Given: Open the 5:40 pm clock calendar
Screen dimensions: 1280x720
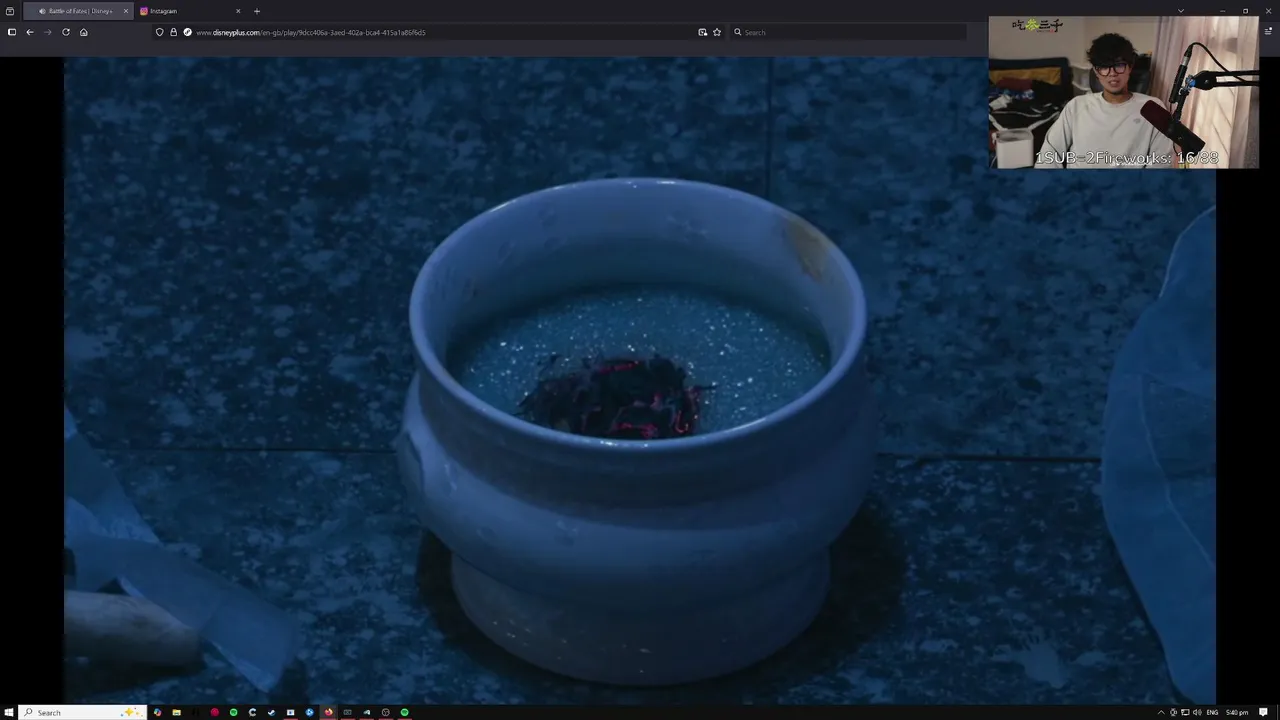Looking at the screenshot, I should pyautogui.click(x=1237, y=712).
